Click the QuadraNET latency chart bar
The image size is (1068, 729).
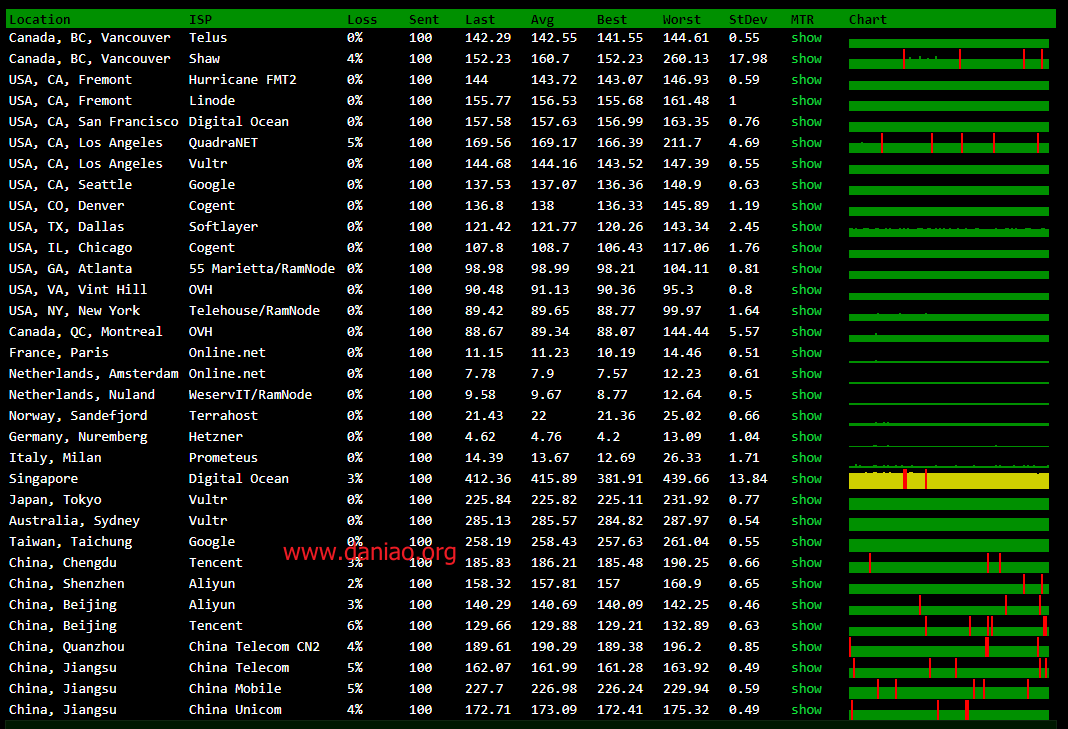click(x=949, y=144)
